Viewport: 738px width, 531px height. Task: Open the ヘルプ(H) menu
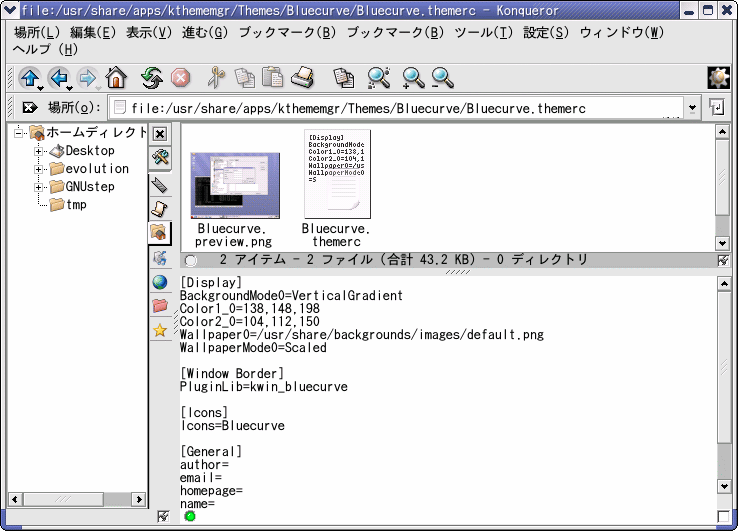(45, 49)
